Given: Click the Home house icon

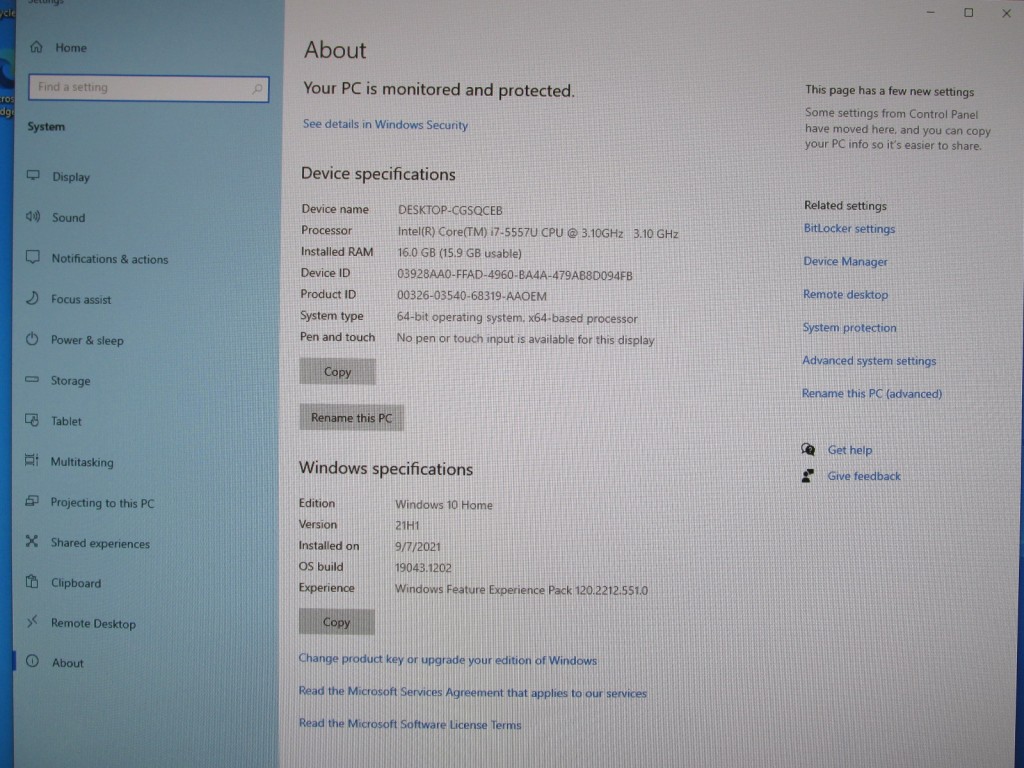Looking at the screenshot, I should point(37,47).
